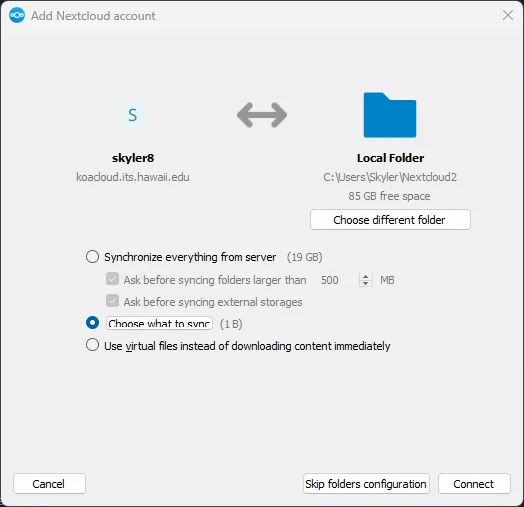Click the 85 GB free space label
This screenshot has width=524, height=507.
pos(389,196)
